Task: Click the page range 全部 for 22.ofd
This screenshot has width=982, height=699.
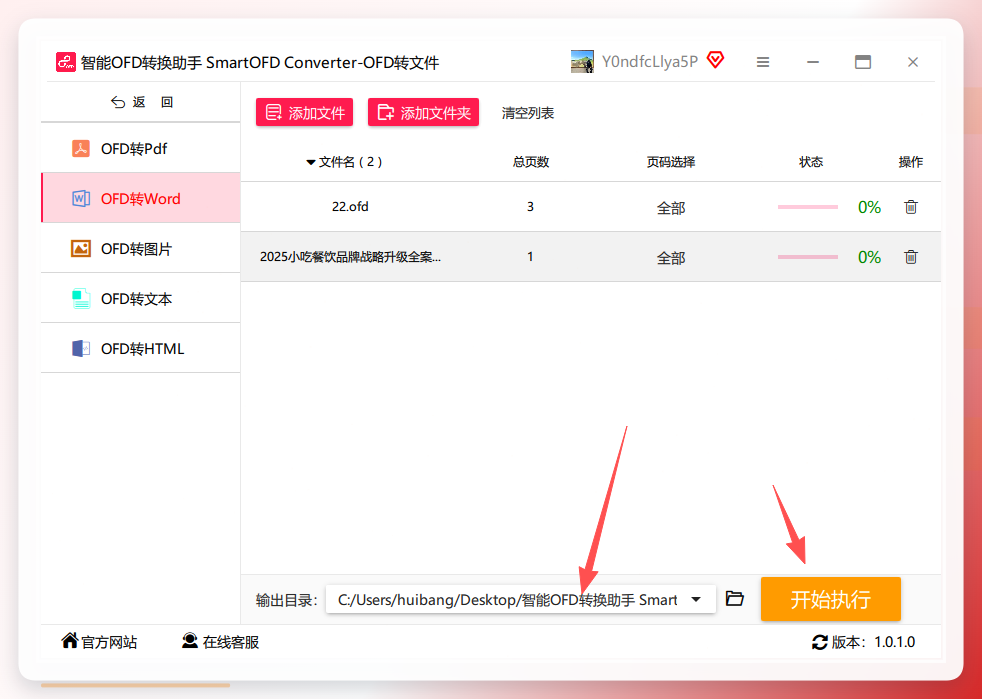Action: [671, 207]
